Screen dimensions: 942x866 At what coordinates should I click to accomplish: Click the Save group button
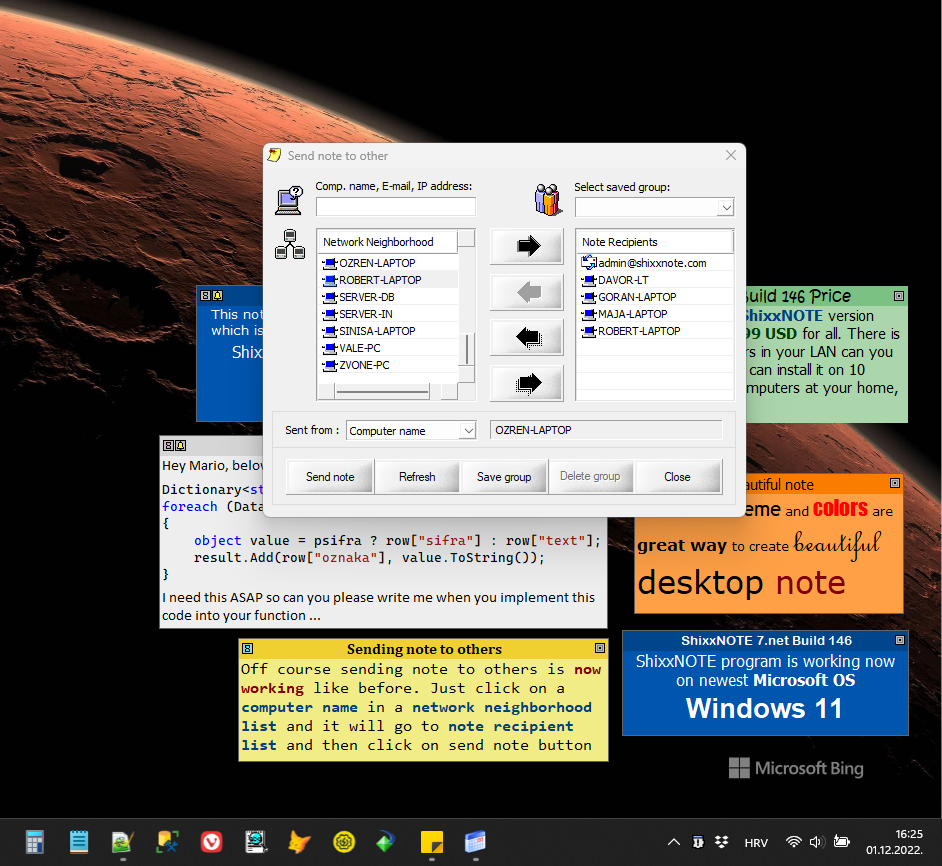pos(504,477)
